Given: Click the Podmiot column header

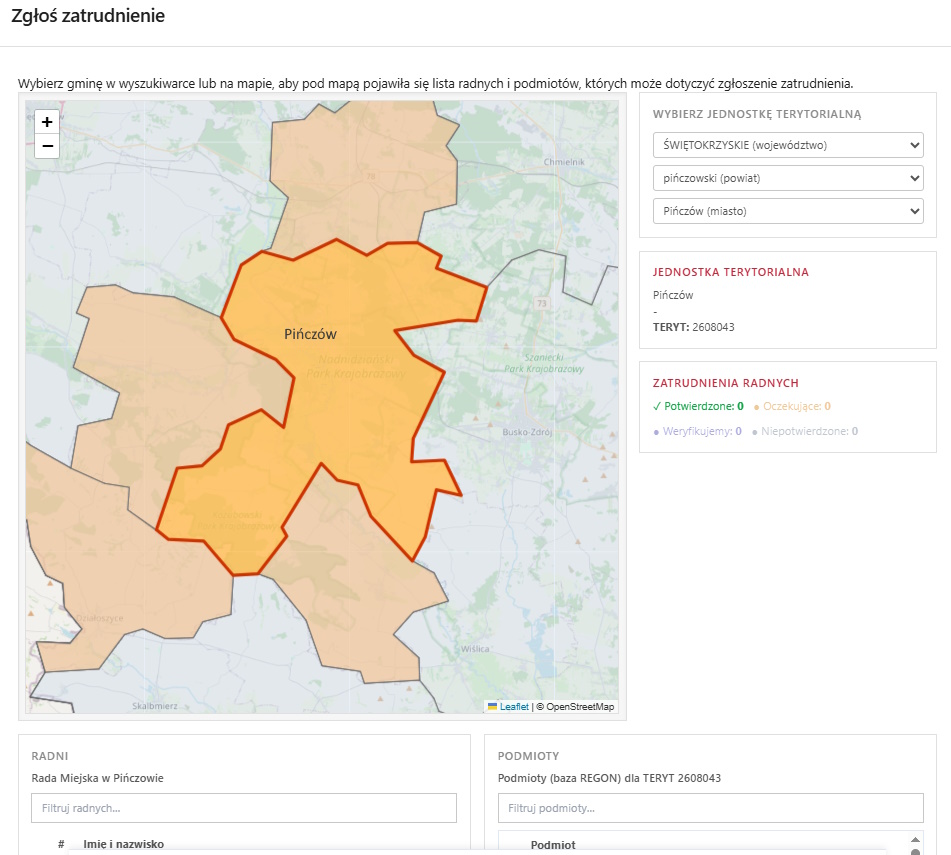Looking at the screenshot, I should point(553,845).
